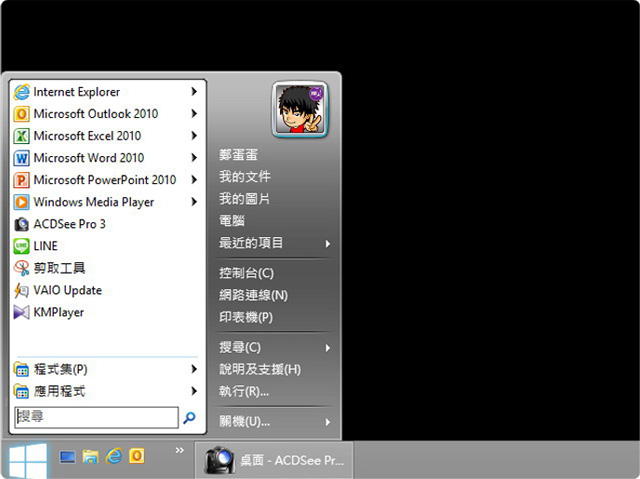Select 搜尋(C) menu entry

click(240, 347)
